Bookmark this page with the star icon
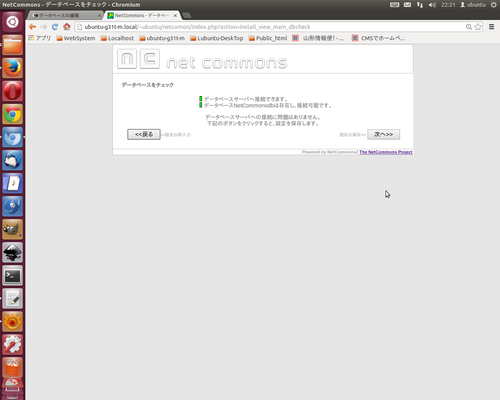 tap(478, 27)
